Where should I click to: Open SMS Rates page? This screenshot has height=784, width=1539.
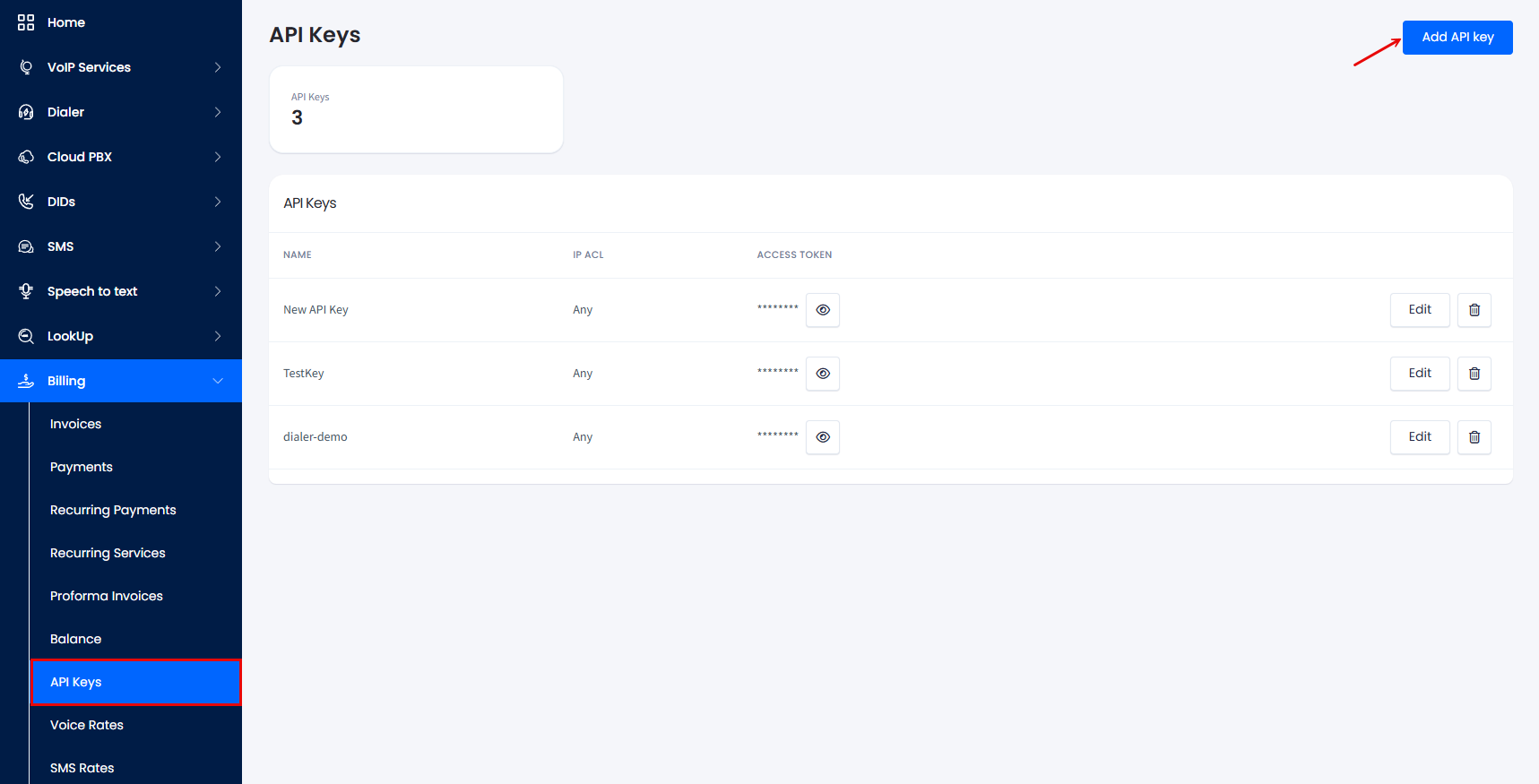82,768
